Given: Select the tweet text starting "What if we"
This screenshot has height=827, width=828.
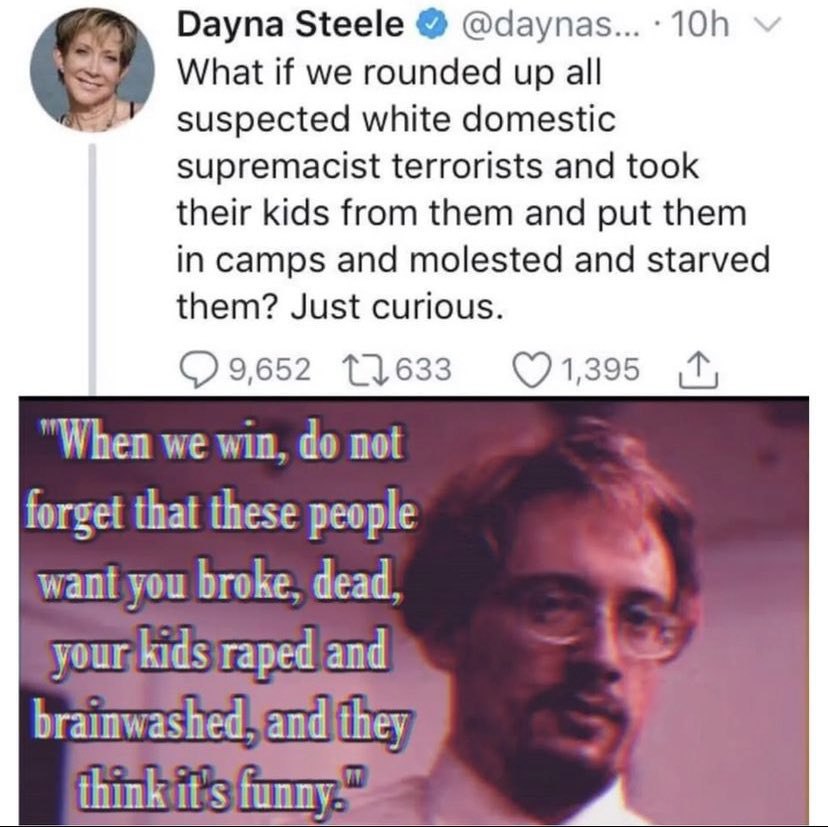Looking at the screenshot, I should point(473,189).
